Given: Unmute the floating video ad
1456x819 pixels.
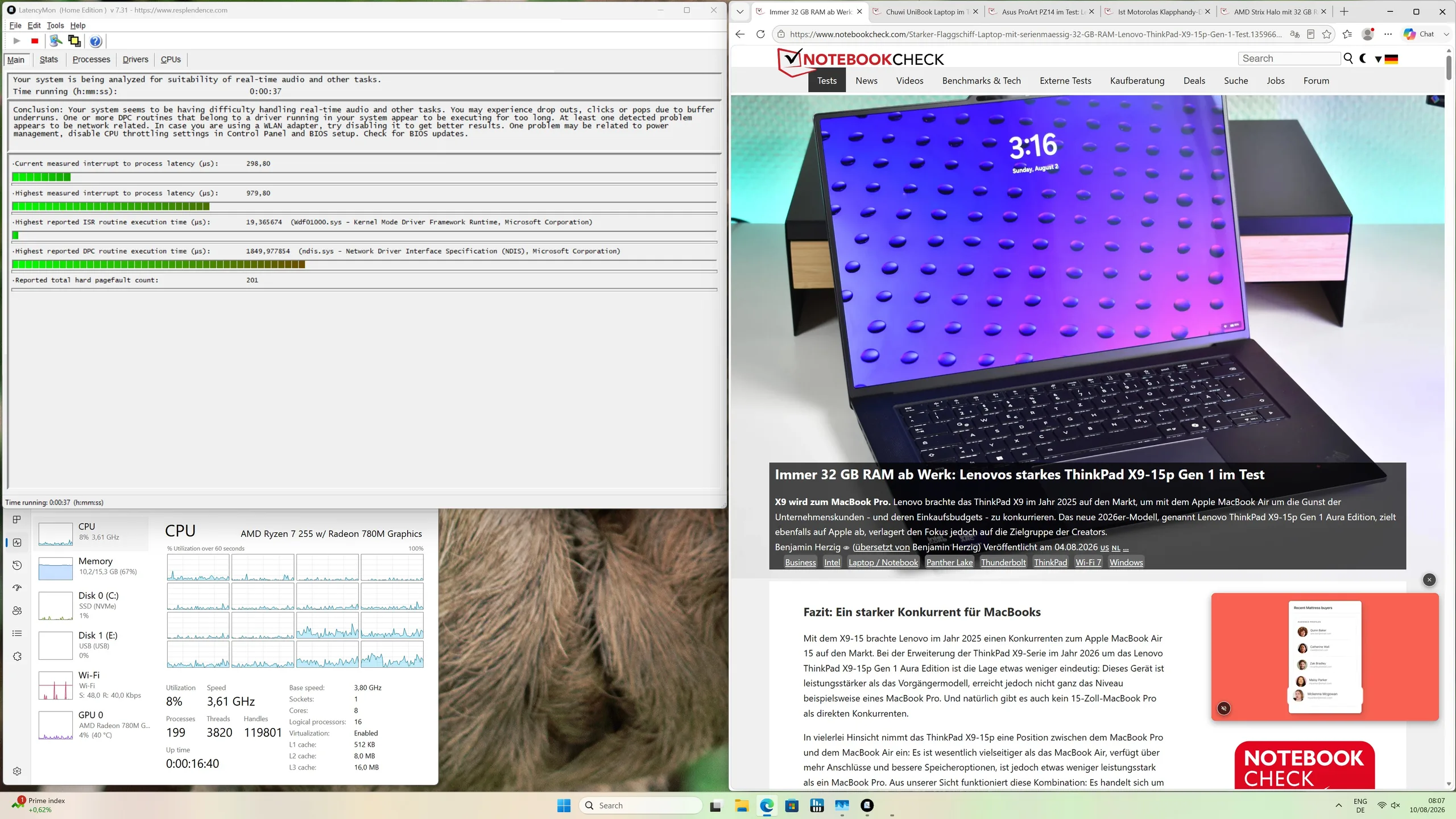Looking at the screenshot, I should click(x=1224, y=708).
